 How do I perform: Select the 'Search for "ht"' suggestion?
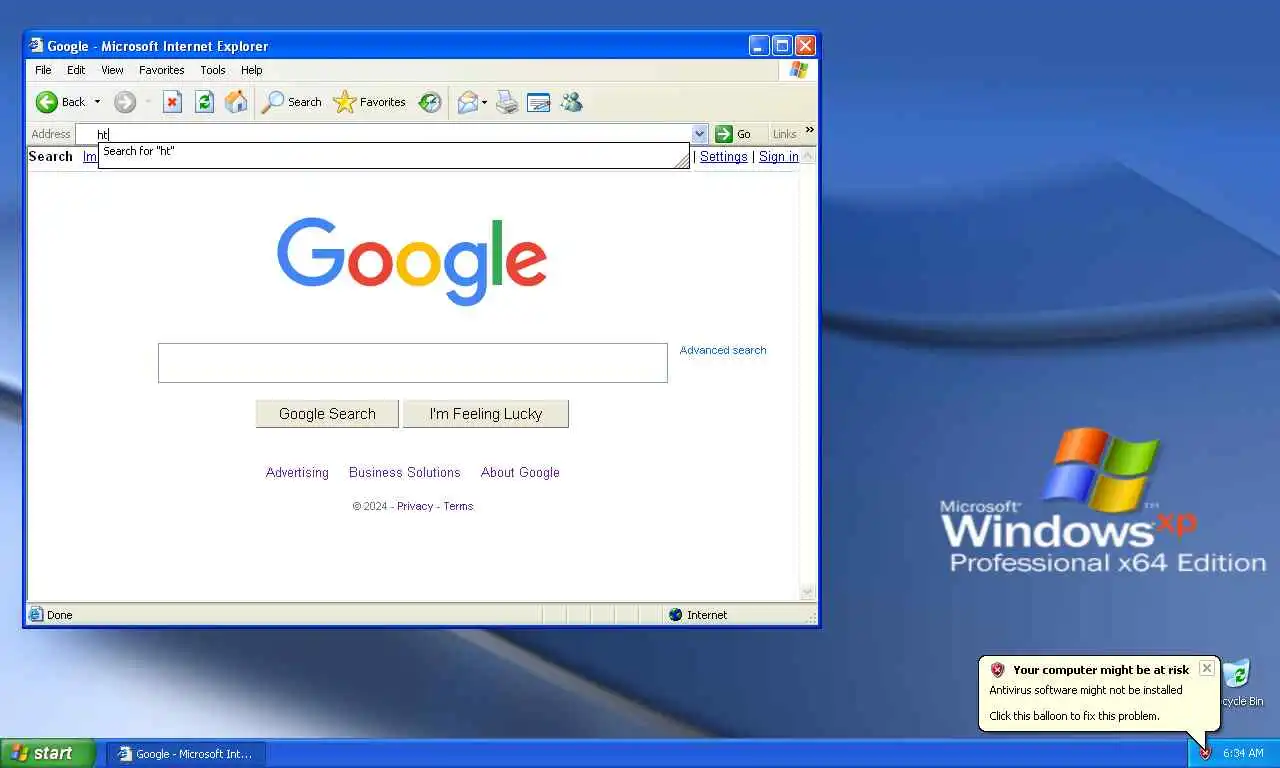394,152
